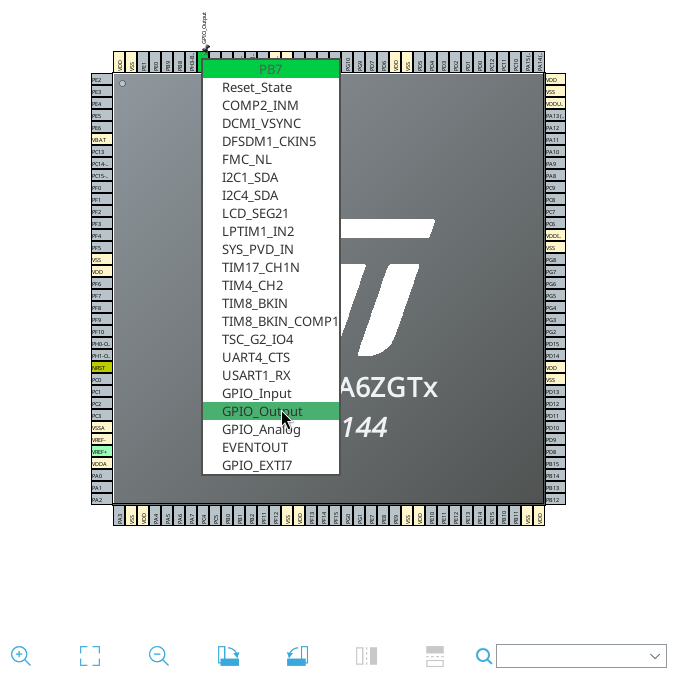680x675 pixels.
Task: Select pin PB0 on the bottom edge
Action: (228, 515)
